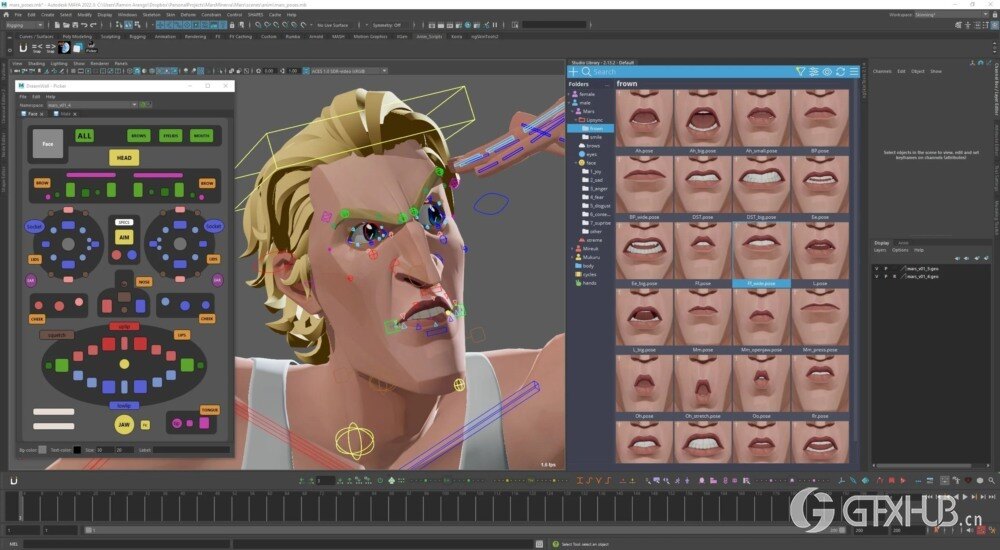Click the yellow JAW control in Picker
The width and height of the screenshot is (1000, 550).
point(124,424)
